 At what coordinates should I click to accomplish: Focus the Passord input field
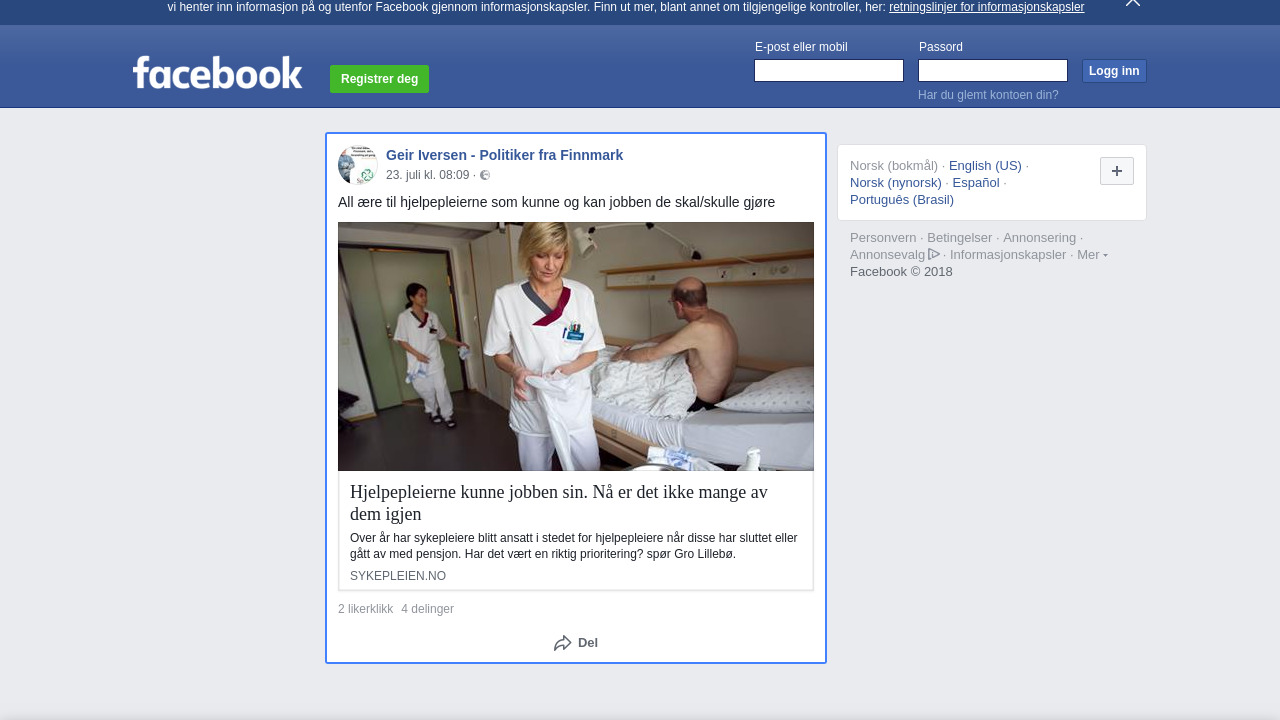click(x=993, y=70)
